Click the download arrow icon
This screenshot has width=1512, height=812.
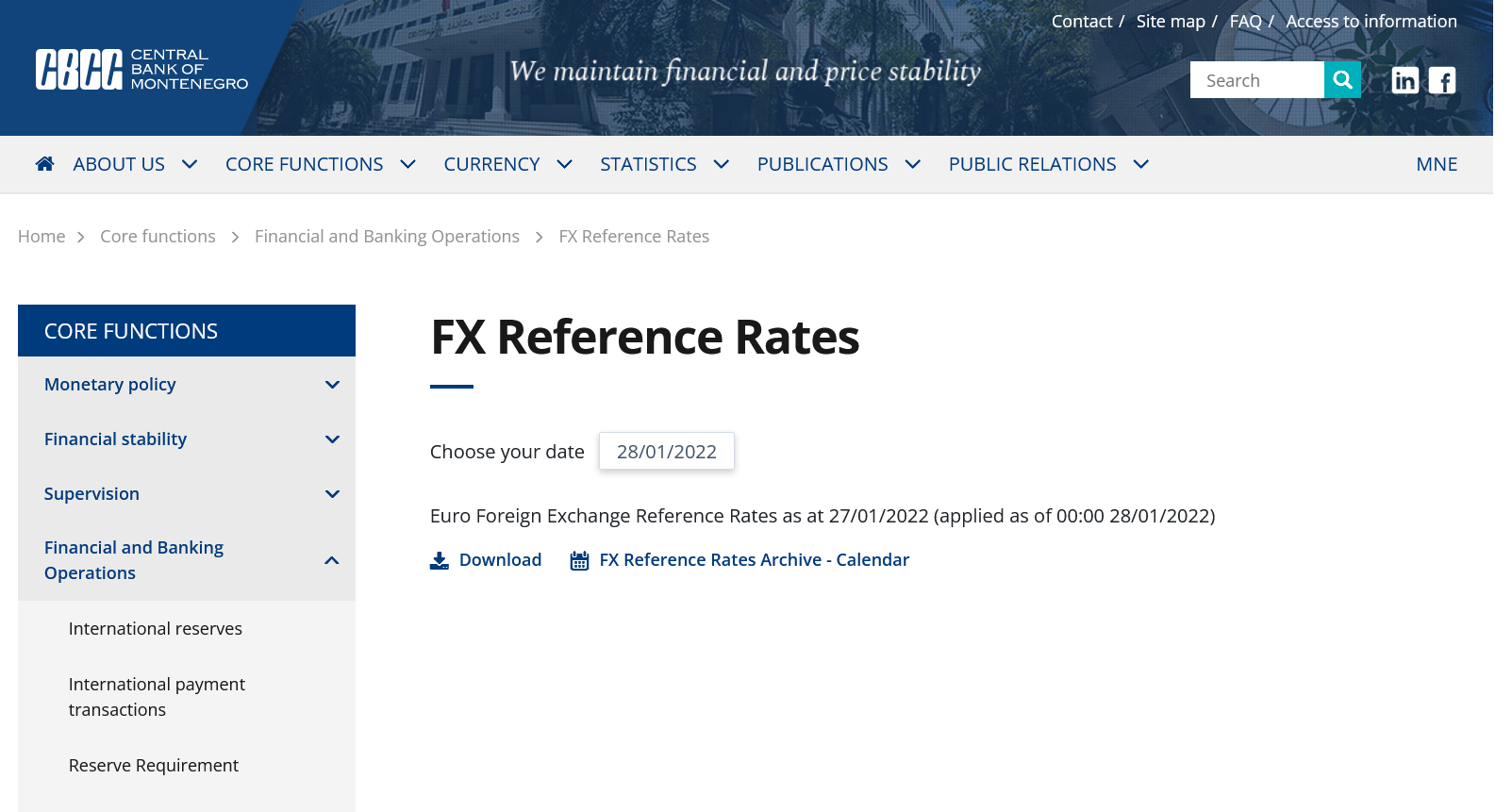pyautogui.click(x=440, y=561)
